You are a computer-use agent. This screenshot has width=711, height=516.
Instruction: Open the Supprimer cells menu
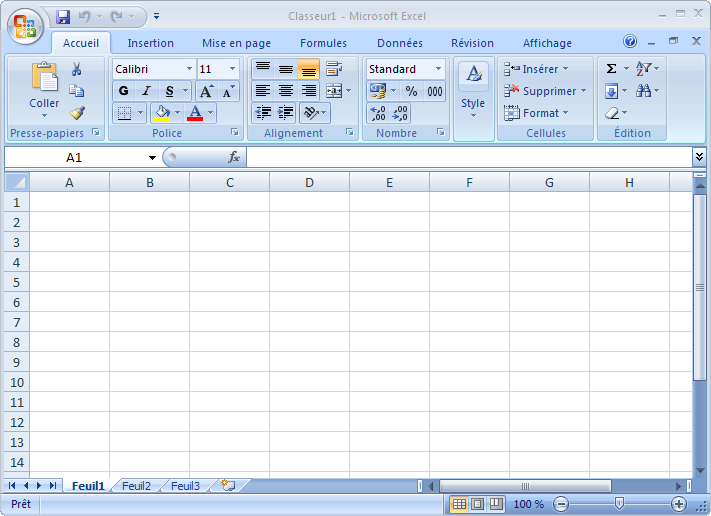coord(545,91)
